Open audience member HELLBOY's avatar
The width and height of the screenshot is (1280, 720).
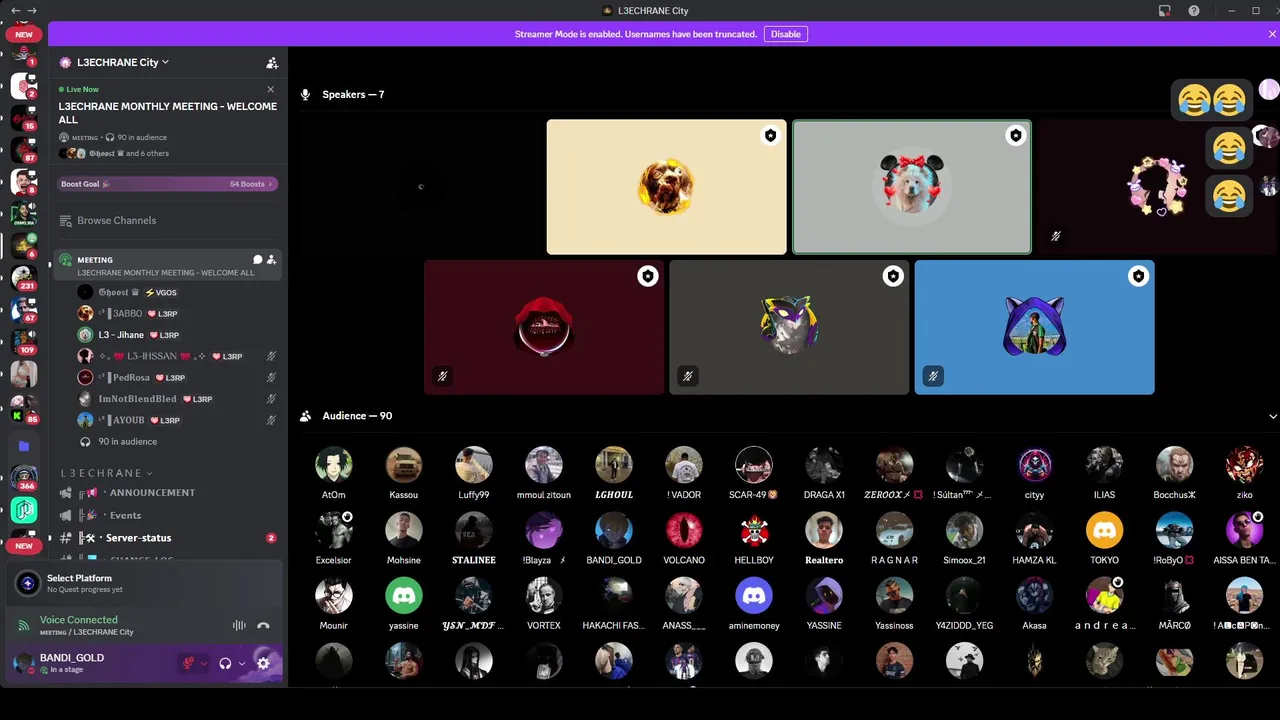point(754,530)
